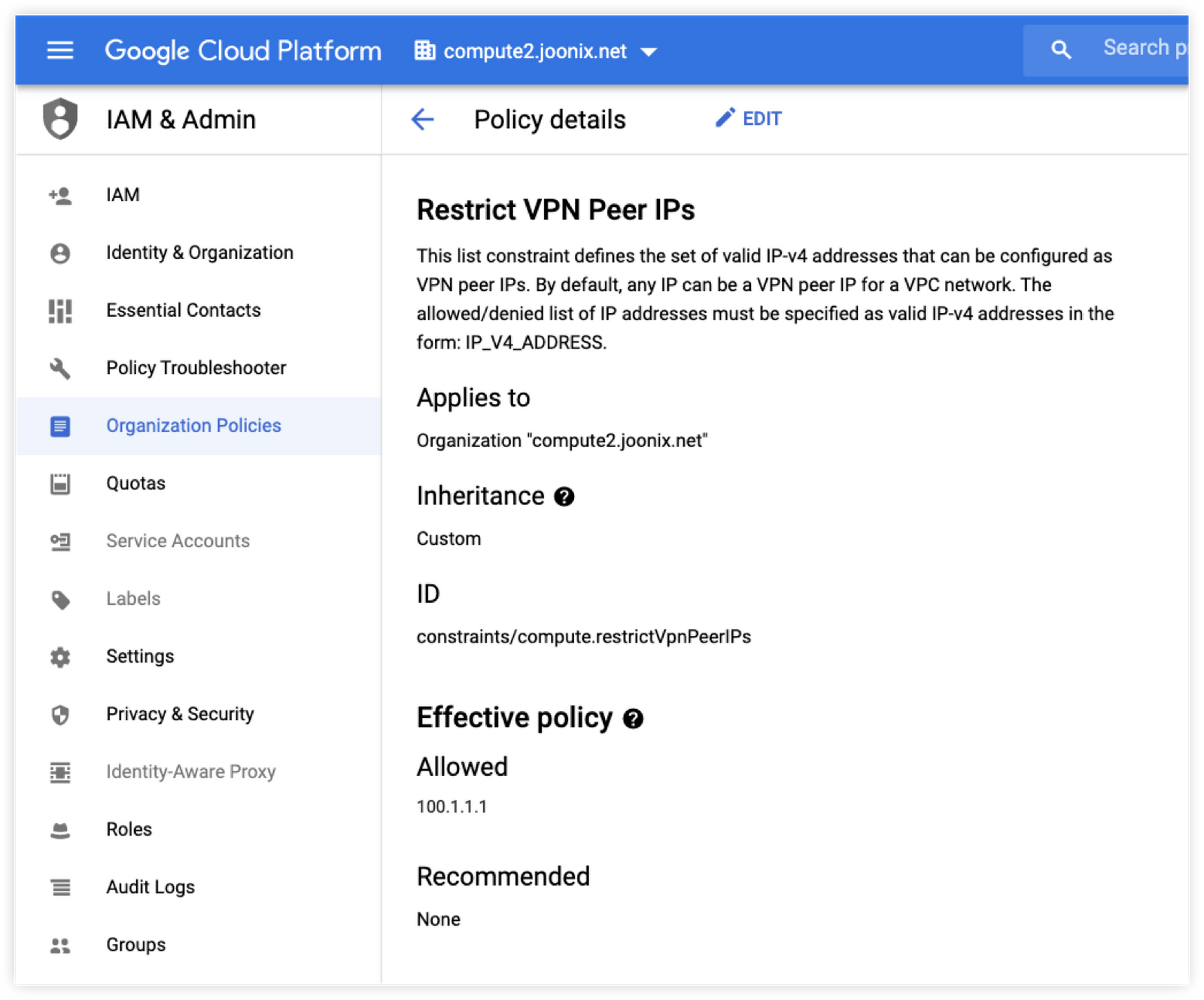Open Identity & Organization page

pos(199,253)
